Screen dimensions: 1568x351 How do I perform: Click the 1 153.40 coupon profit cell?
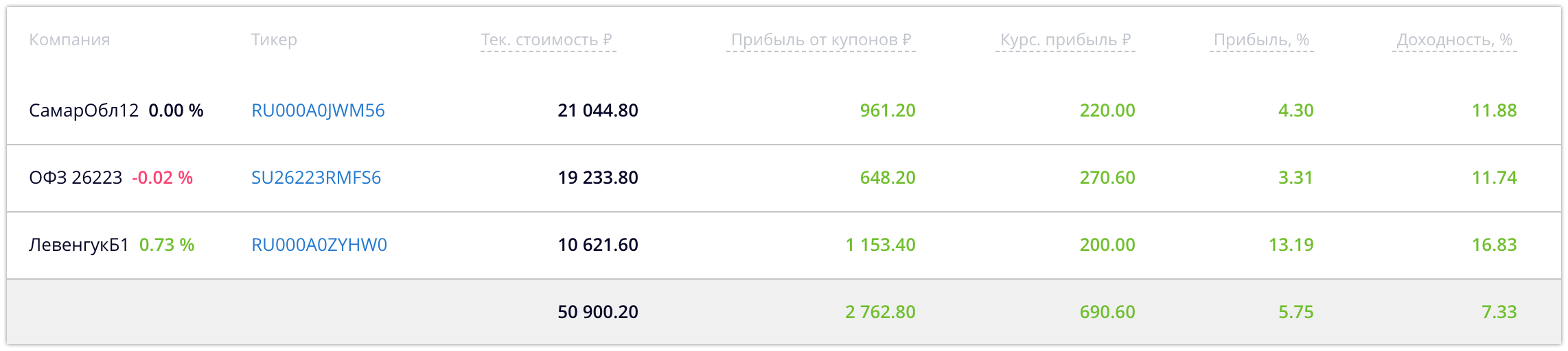[880, 245]
